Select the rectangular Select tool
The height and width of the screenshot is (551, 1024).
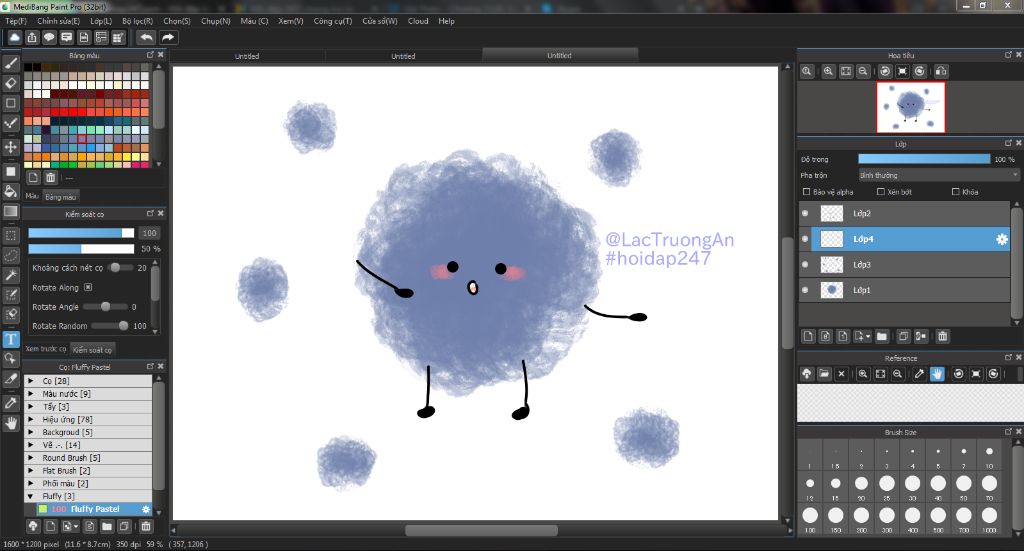(x=10, y=235)
